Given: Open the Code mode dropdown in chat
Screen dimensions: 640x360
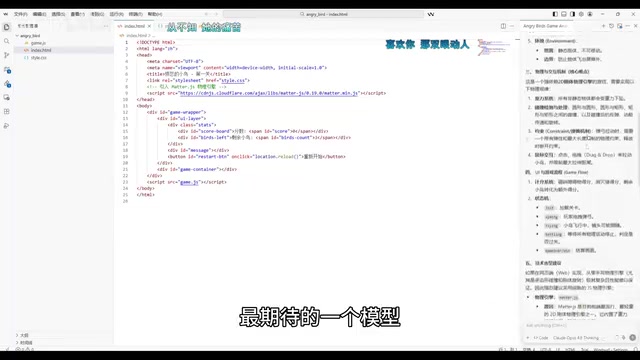Looking at the screenshot, I should (x=541, y=338).
